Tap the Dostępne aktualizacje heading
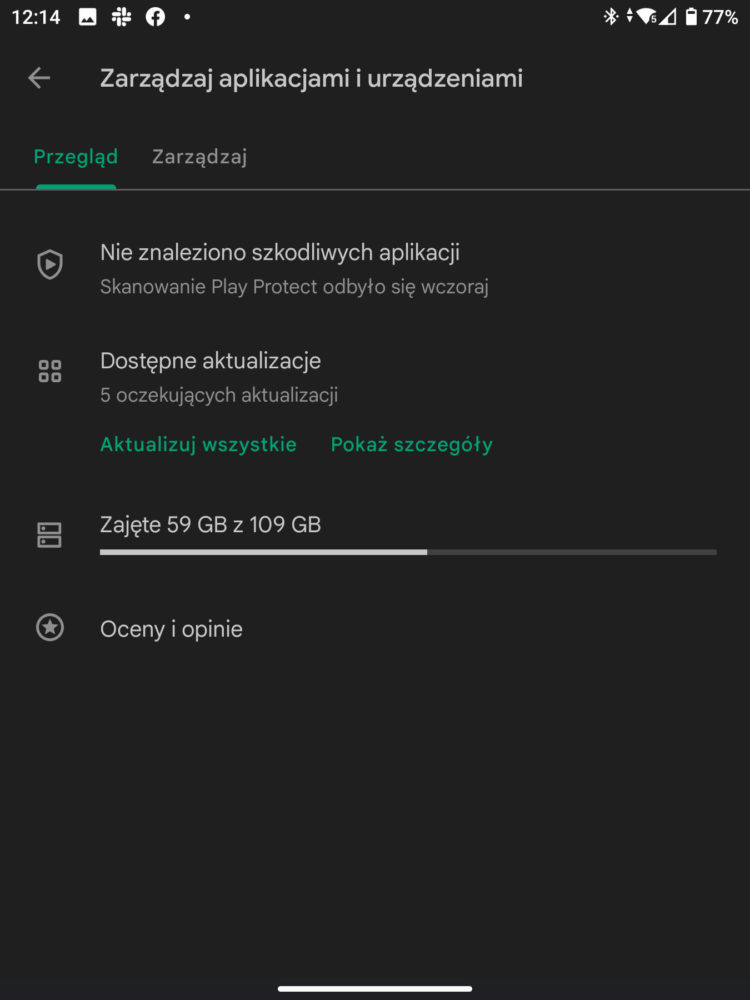Screen dimensions: 750x1000 [x=210, y=361]
